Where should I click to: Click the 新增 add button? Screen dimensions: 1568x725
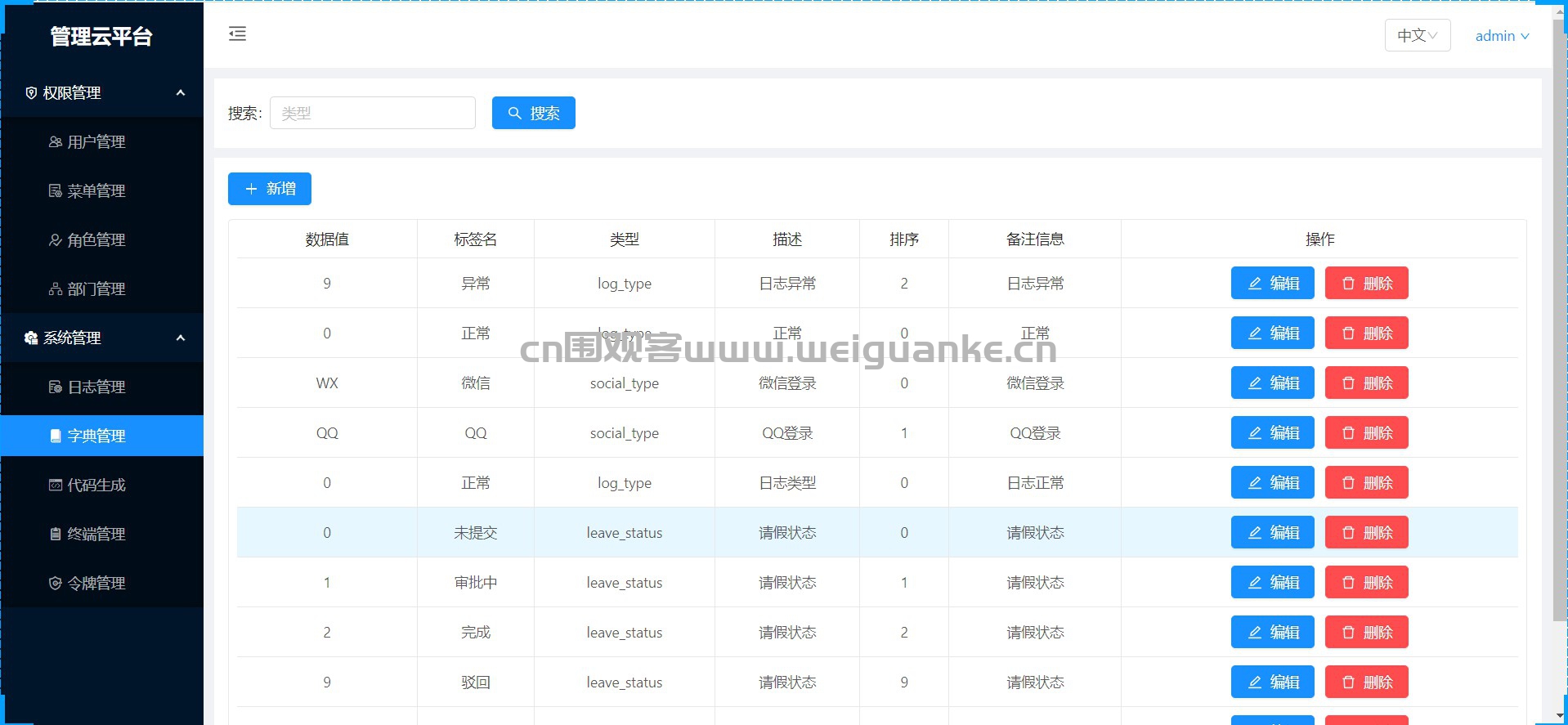tap(269, 189)
